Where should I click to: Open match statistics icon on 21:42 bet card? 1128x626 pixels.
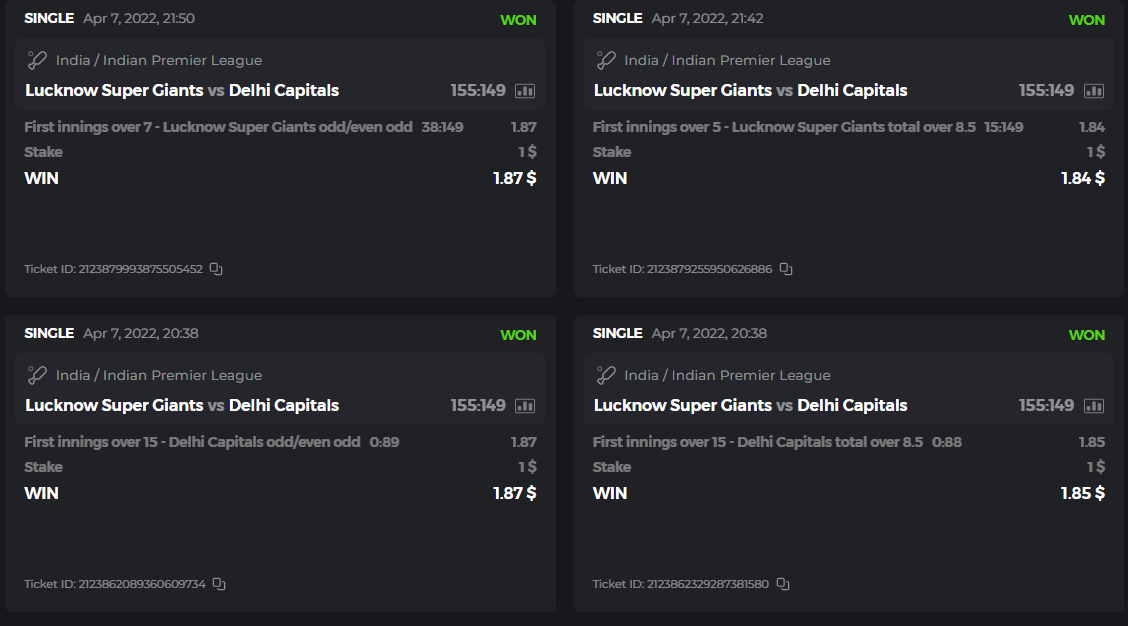(1093, 91)
